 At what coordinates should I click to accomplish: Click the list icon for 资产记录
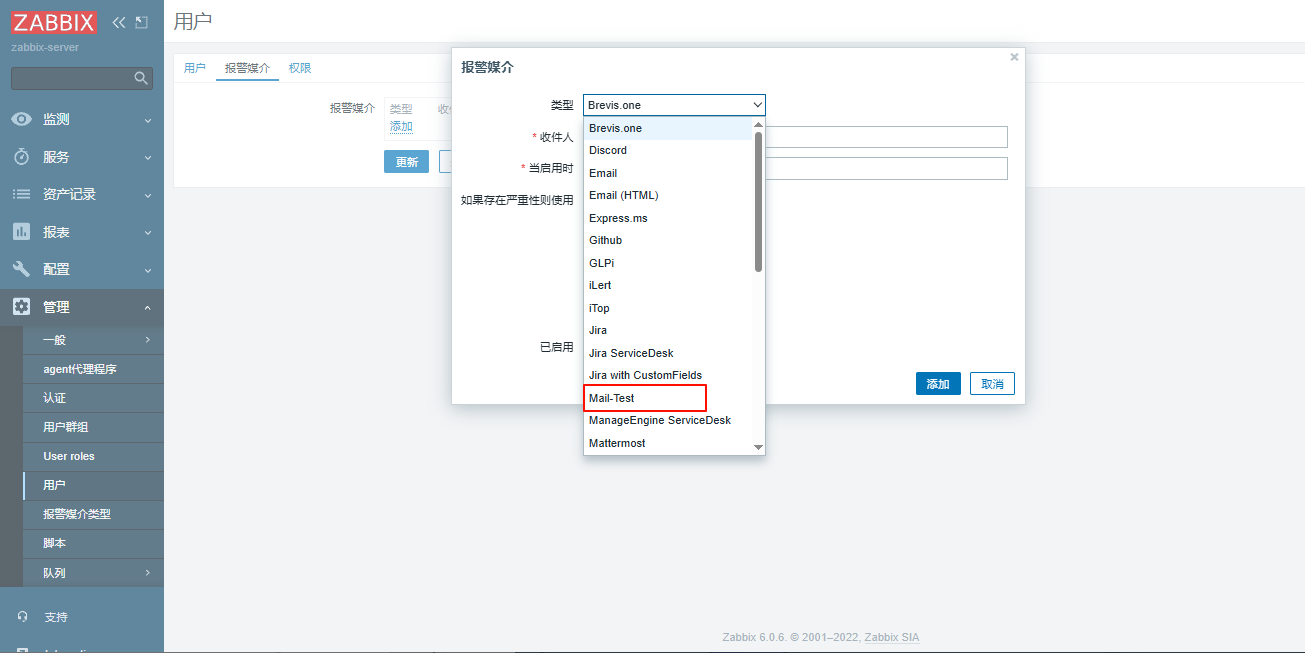pos(21,194)
